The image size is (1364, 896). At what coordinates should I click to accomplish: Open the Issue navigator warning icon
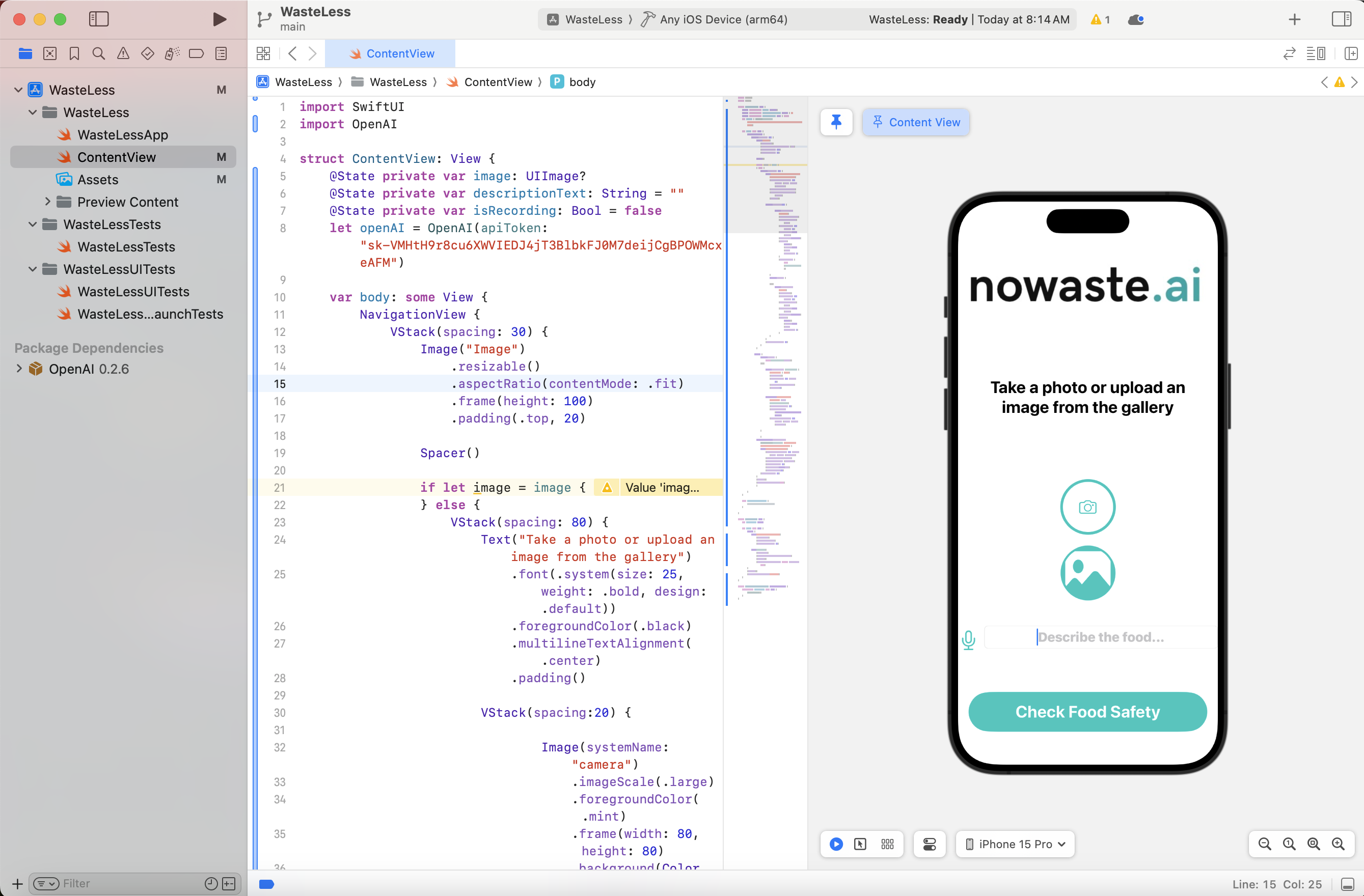pos(123,54)
